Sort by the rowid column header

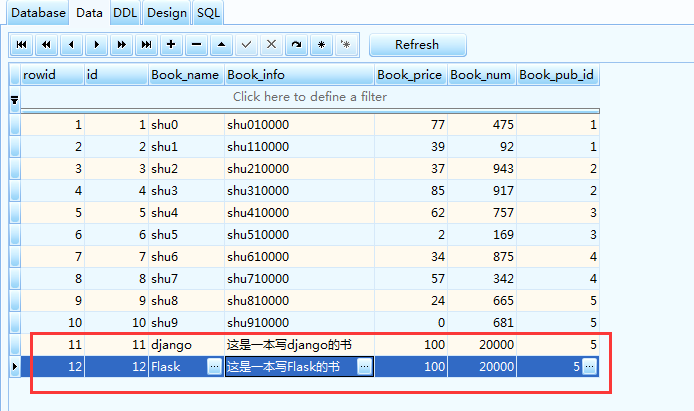click(x=53, y=75)
